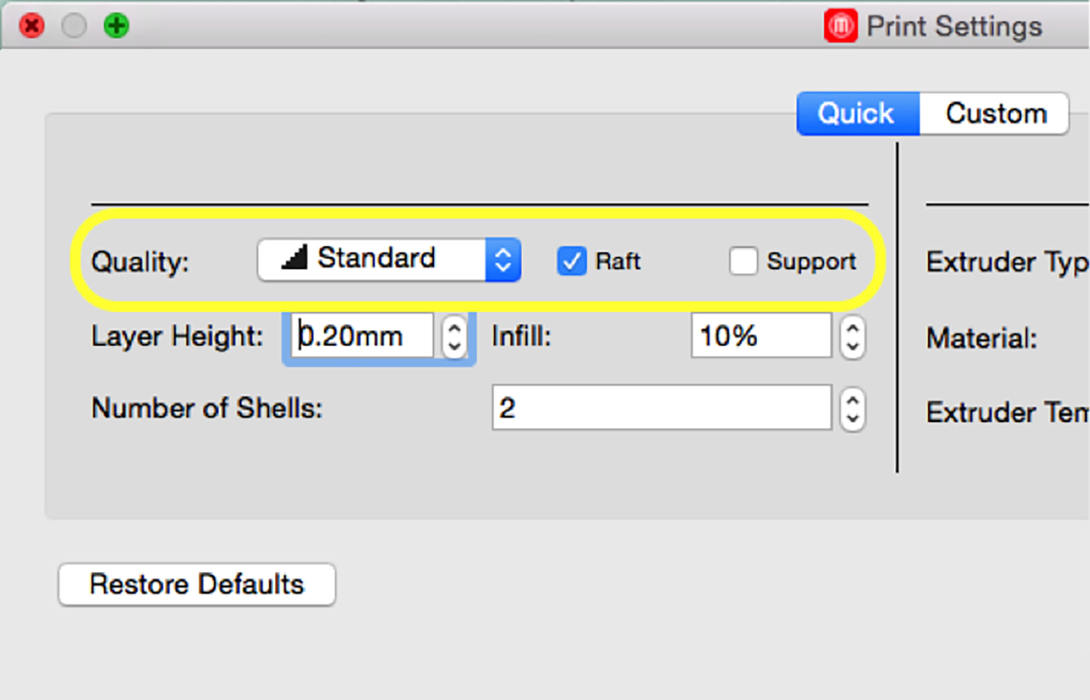This screenshot has width=1090, height=700.
Task: Select the Quick tab
Action: (858, 113)
